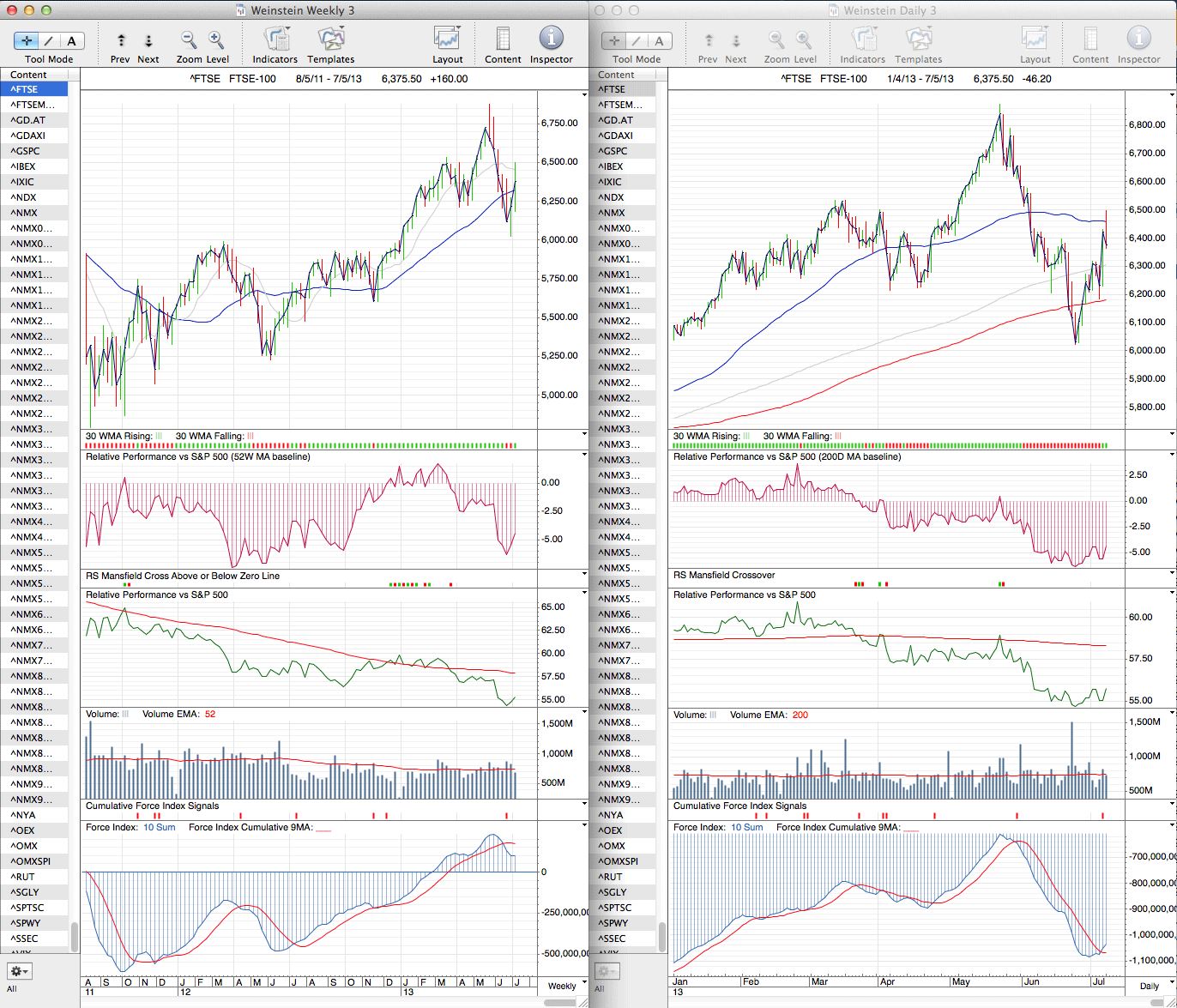Image resolution: width=1177 pixels, height=1008 pixels.
Task: Zoom in the weekly chart
Action: tap(216, 39)
